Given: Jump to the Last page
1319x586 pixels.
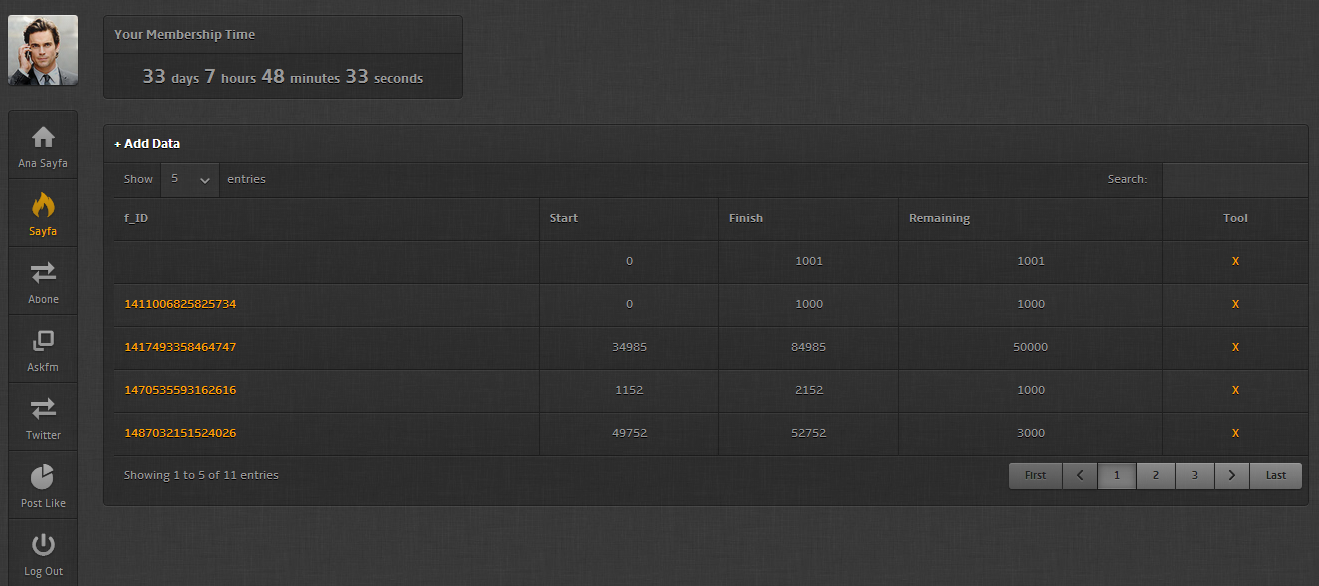Looking at the screenshot, I should [x=1276, y=475].
